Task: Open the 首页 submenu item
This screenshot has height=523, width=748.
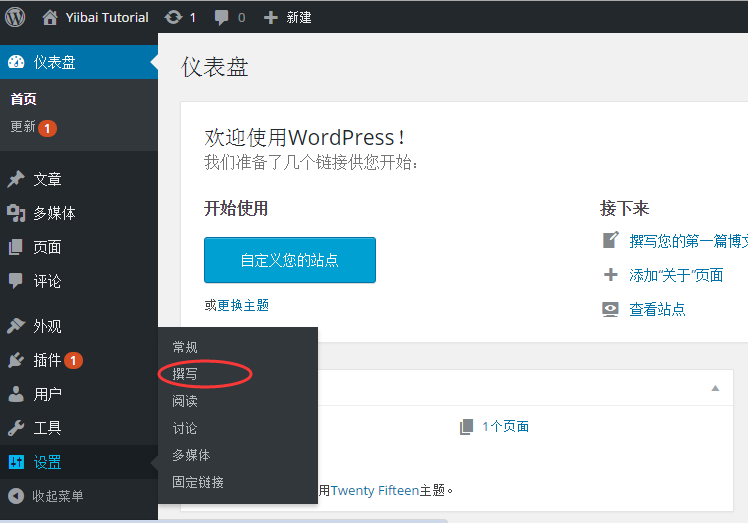Action: point(23,99)
